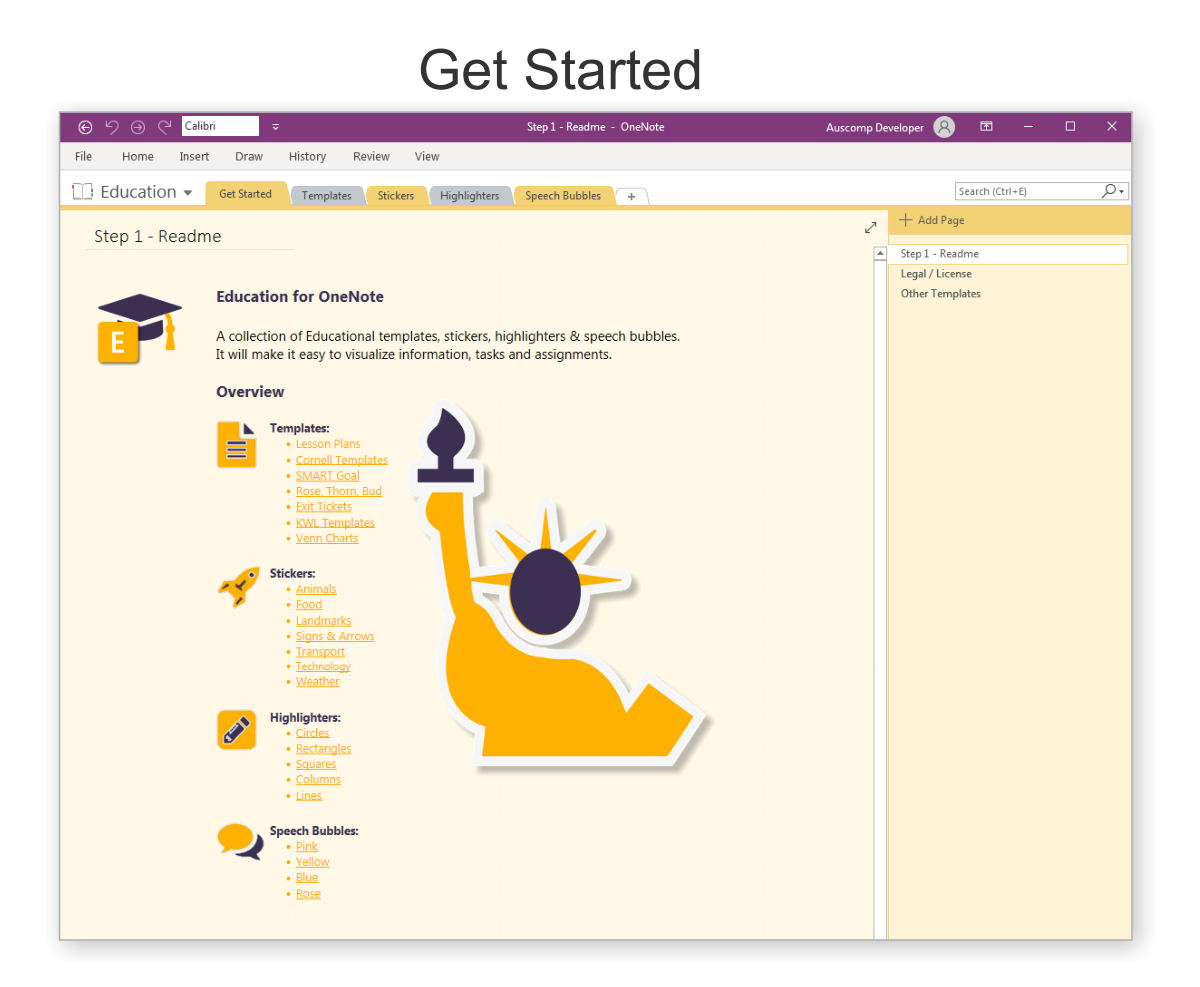Follow the Landmarks stickers link
The width and height of the screenshot is (1200, 987).
pos(324,621)
